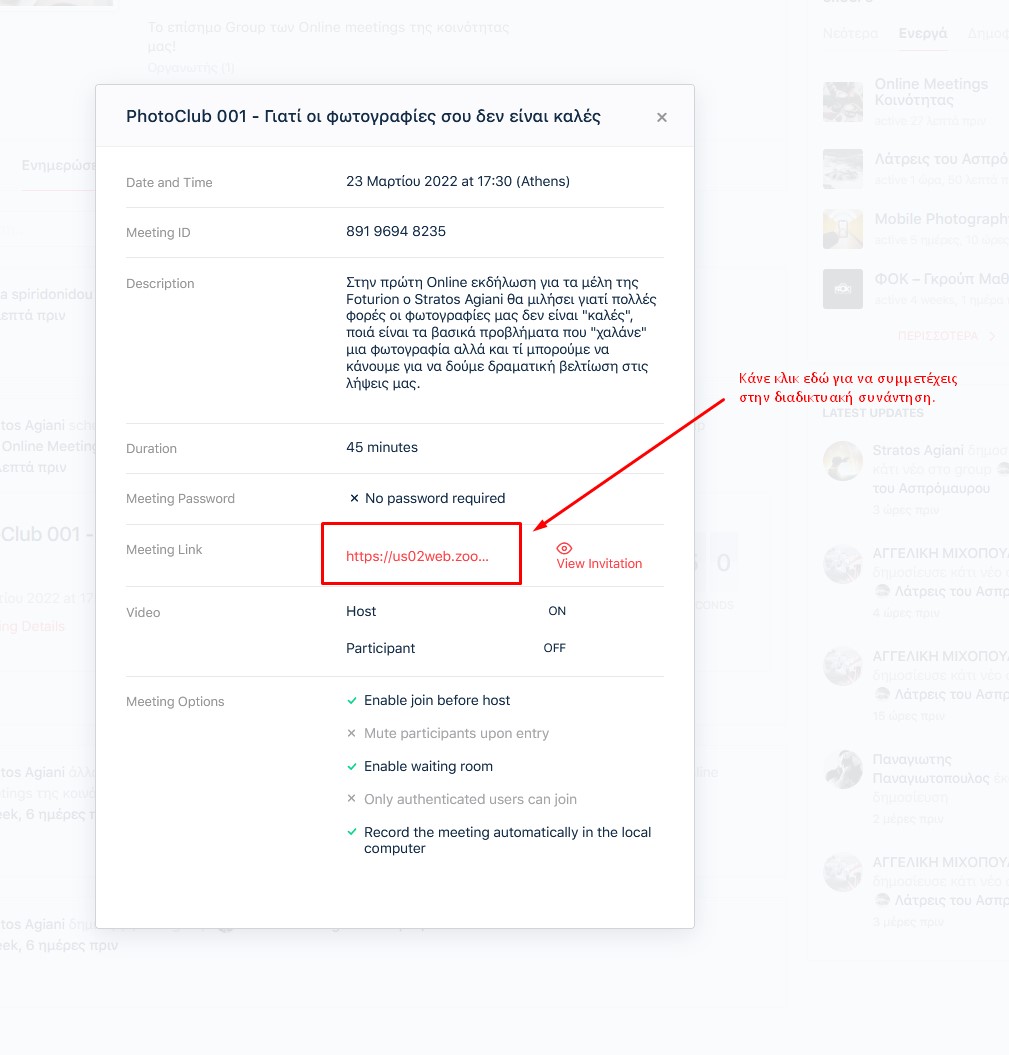The image size is (1009, 1055).
Task: Toggle the Participant video OFF switch
Action: [x=555, y=648]
